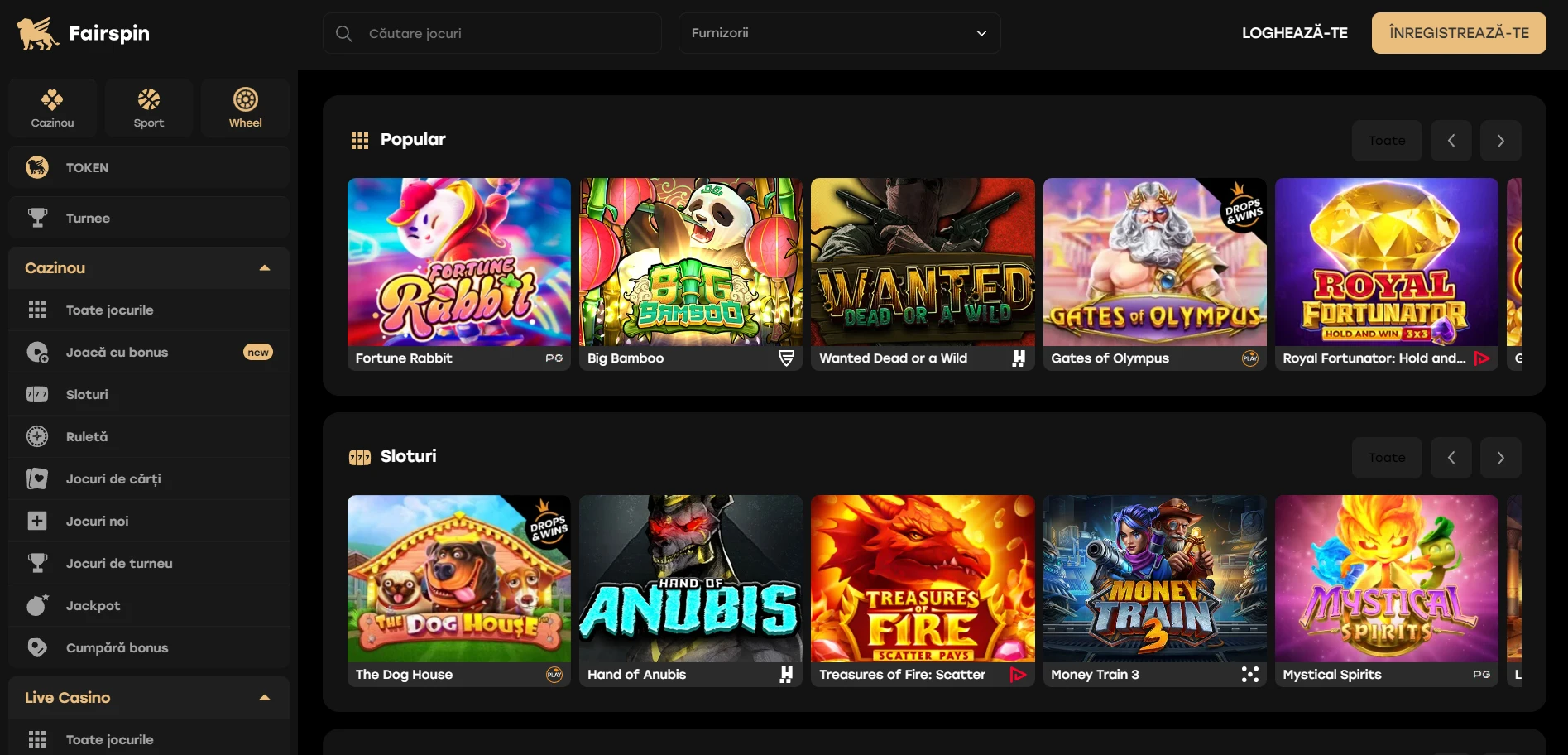Viewport: 1568px width, 755px height.
Task: Open Gates of Olympus game thumbnail
Action: click(1154, 262)
